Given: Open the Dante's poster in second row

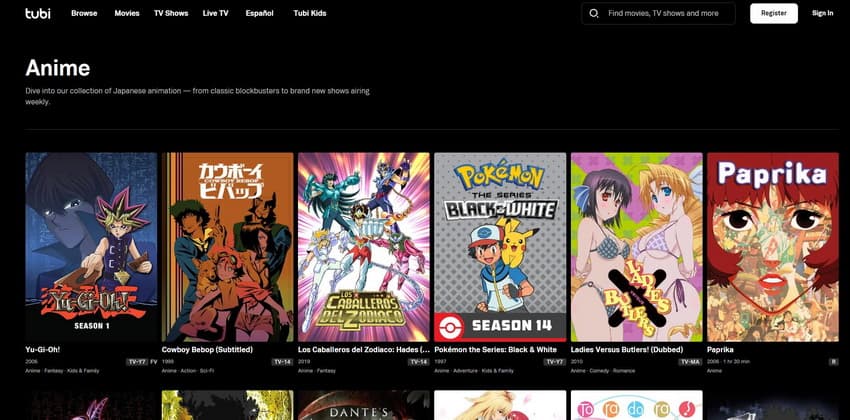Looking at the screenshot, I should 364,405.
